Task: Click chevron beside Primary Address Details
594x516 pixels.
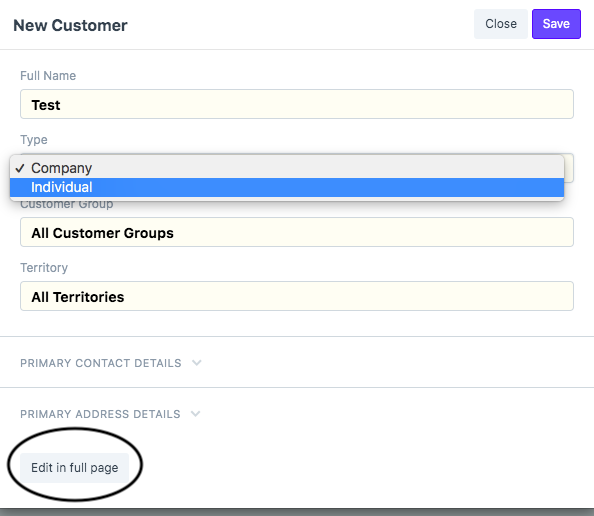Action: click(195, 413)
